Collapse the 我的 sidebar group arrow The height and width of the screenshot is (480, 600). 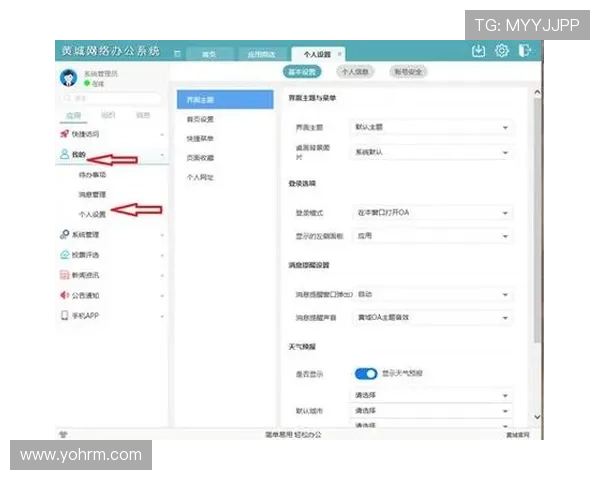pos(162,155)
